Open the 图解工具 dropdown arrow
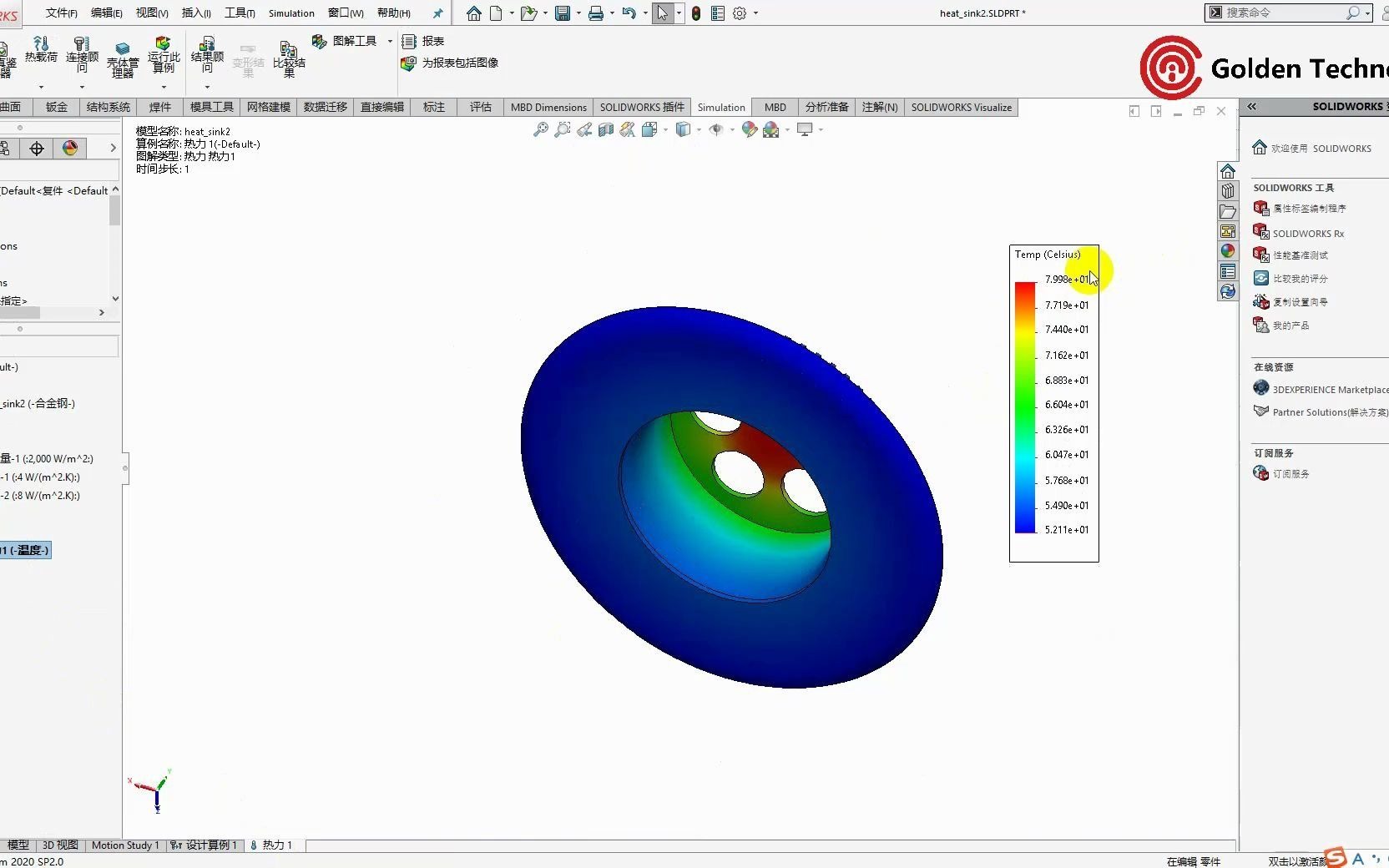This screenshot has width=1389, height=868. pyautogui.click(x=389, y=40)
